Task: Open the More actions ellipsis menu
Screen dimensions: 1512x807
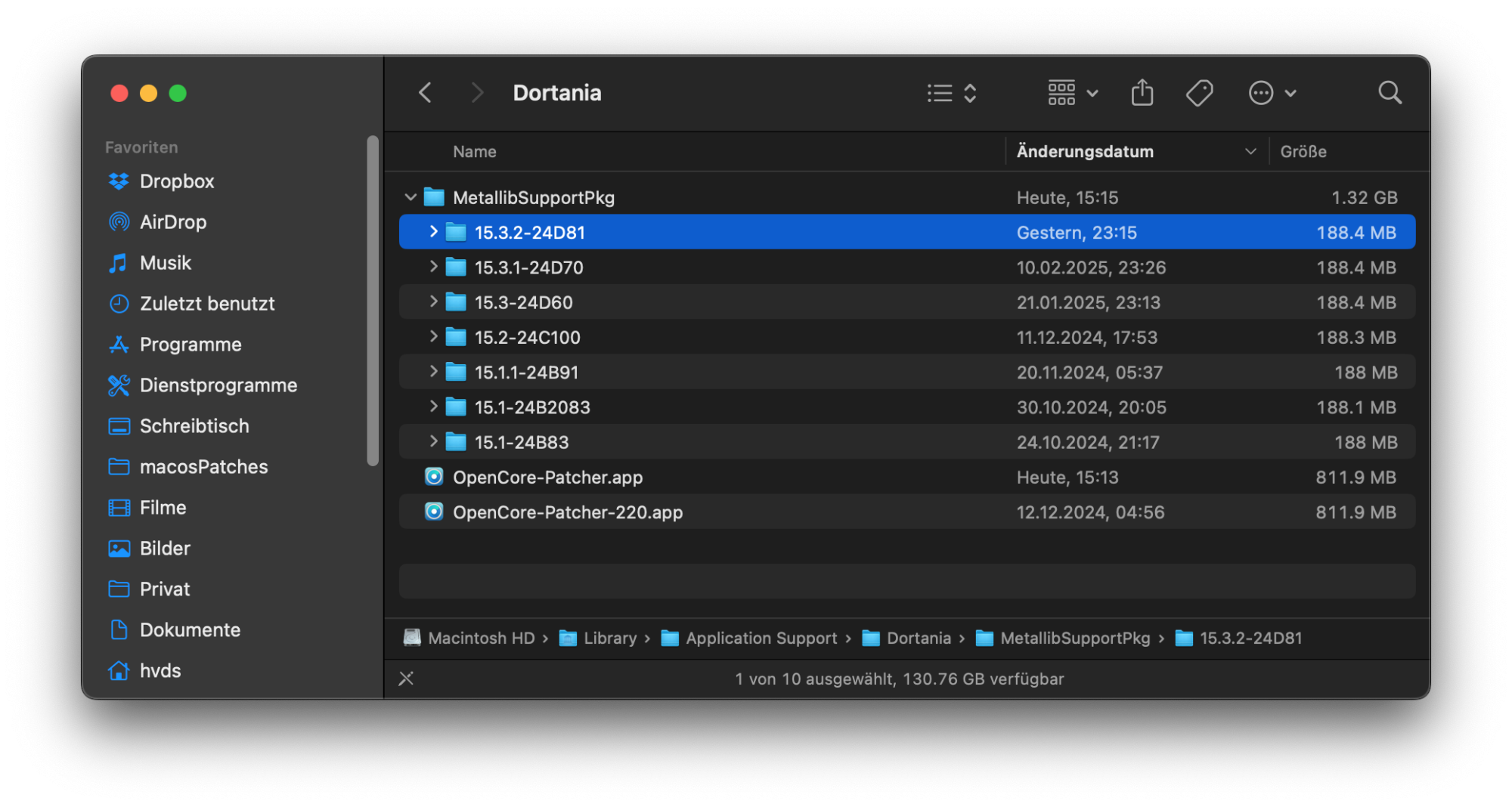Action: pyautogui.click(x=1272, y=93)
